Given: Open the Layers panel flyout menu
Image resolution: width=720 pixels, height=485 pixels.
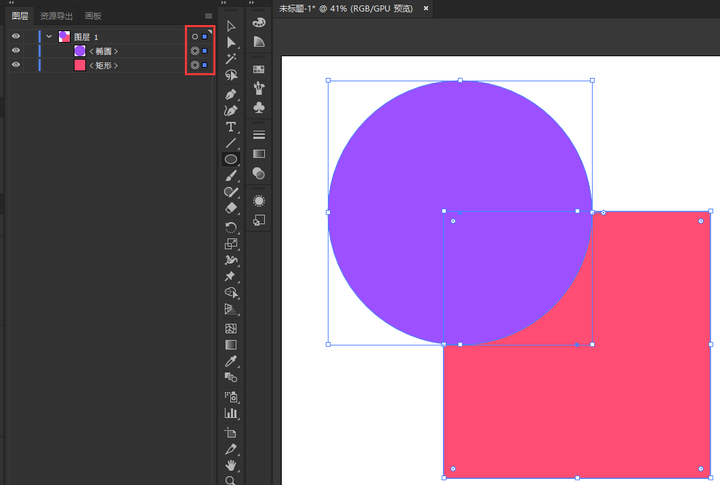Looking at the screenshot, I should click(208, 16).
